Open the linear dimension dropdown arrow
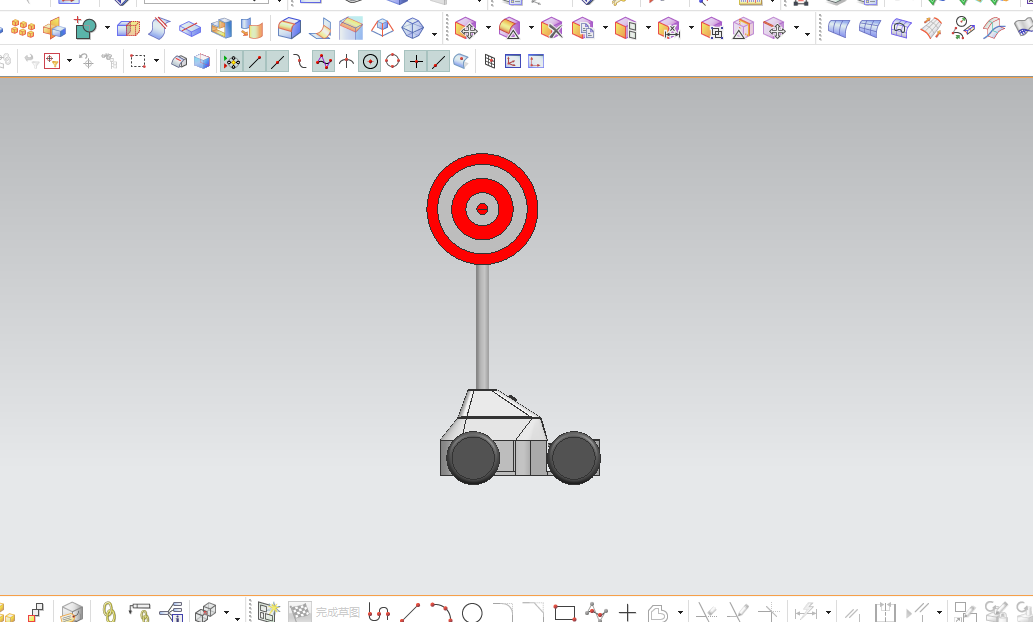 (x=691, y=28)
